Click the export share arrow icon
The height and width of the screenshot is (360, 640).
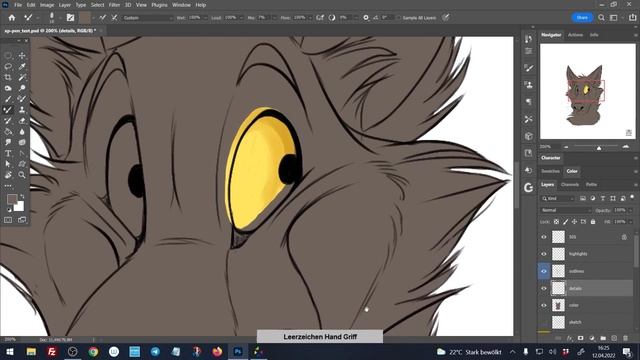632,18
